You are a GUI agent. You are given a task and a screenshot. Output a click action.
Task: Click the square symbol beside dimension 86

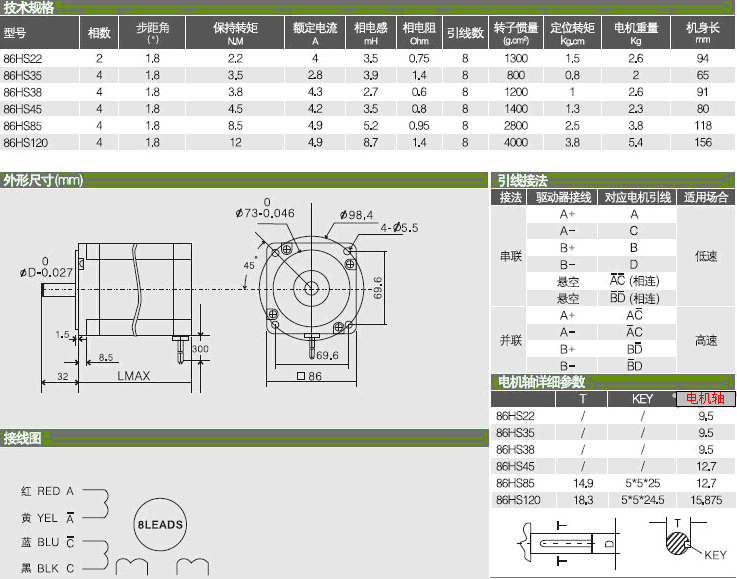click(x=301, y=377)
